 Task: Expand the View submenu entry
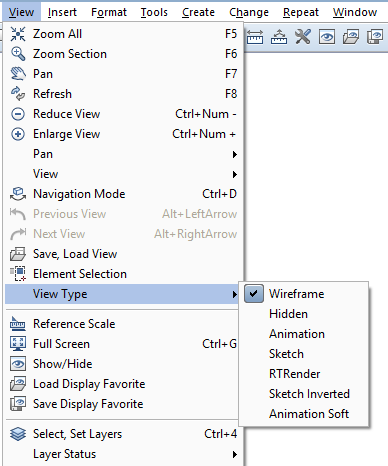pos(122,174)
